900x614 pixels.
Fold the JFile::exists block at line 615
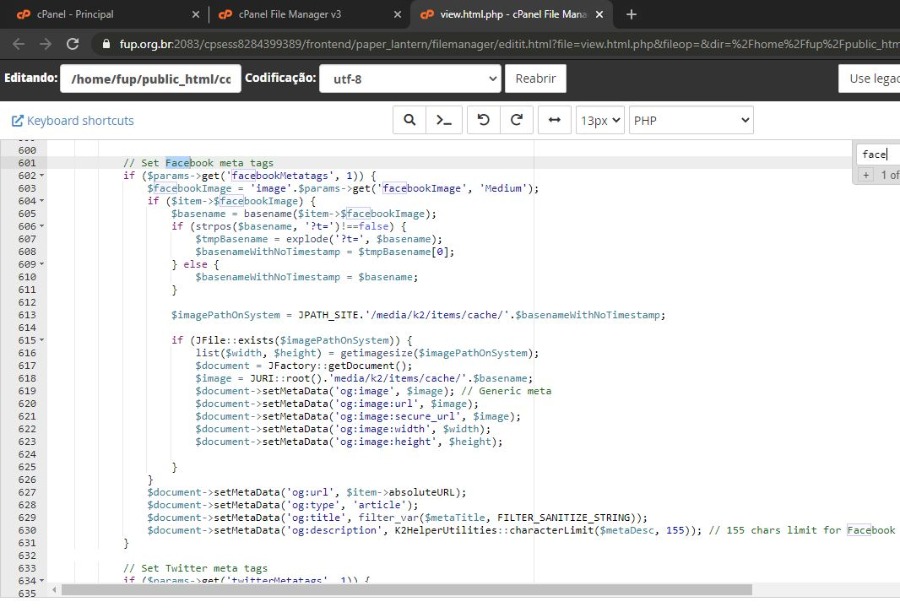tap(42, 340)
